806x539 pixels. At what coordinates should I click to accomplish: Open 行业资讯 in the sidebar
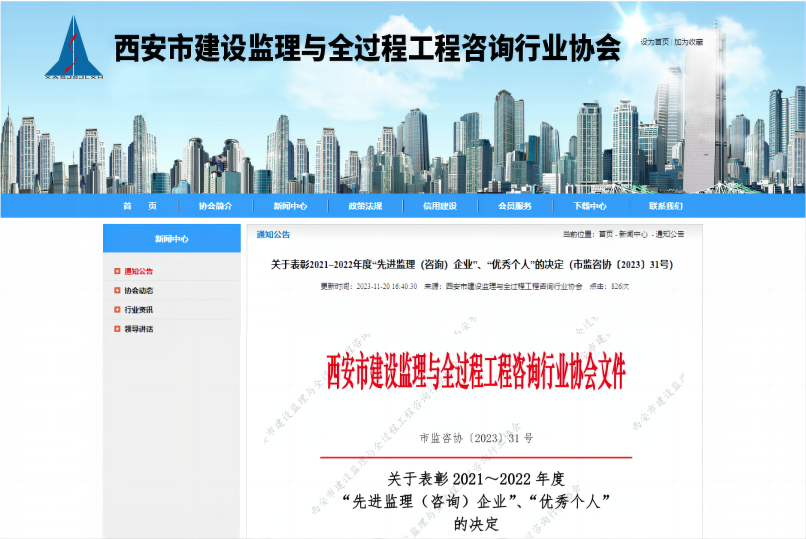[x=138, y=309]
